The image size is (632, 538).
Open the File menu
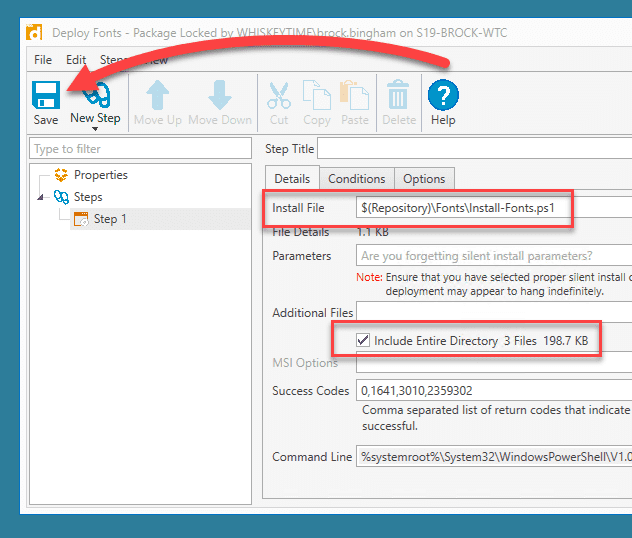pos(43,60)
